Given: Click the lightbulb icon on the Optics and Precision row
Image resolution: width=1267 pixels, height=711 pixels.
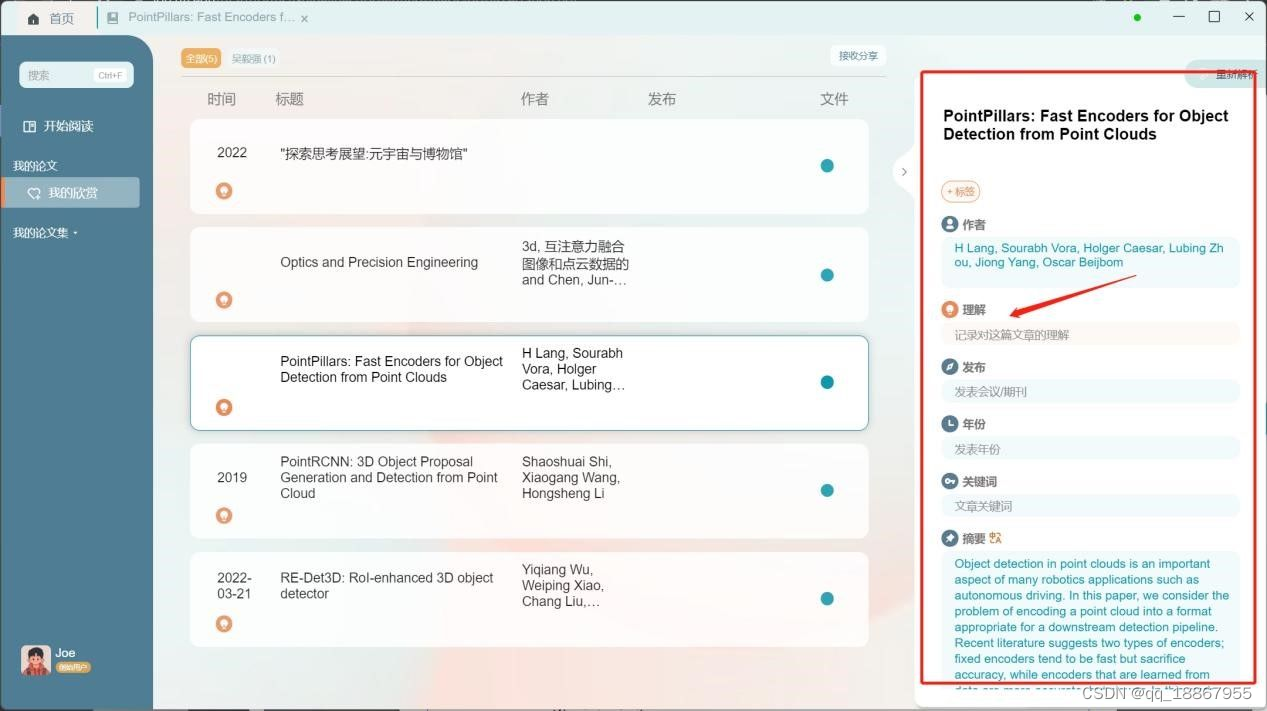Looking at the screenshot, I should (x=224, y=299).
